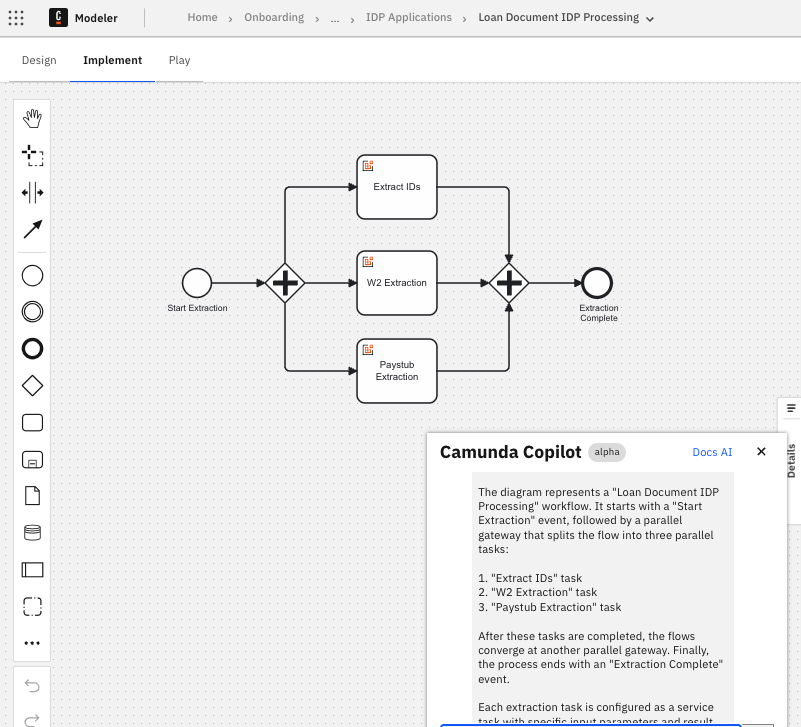Select the joining parallel gateway
Screen dimensions: 801x727
click(x=509, y=283)
